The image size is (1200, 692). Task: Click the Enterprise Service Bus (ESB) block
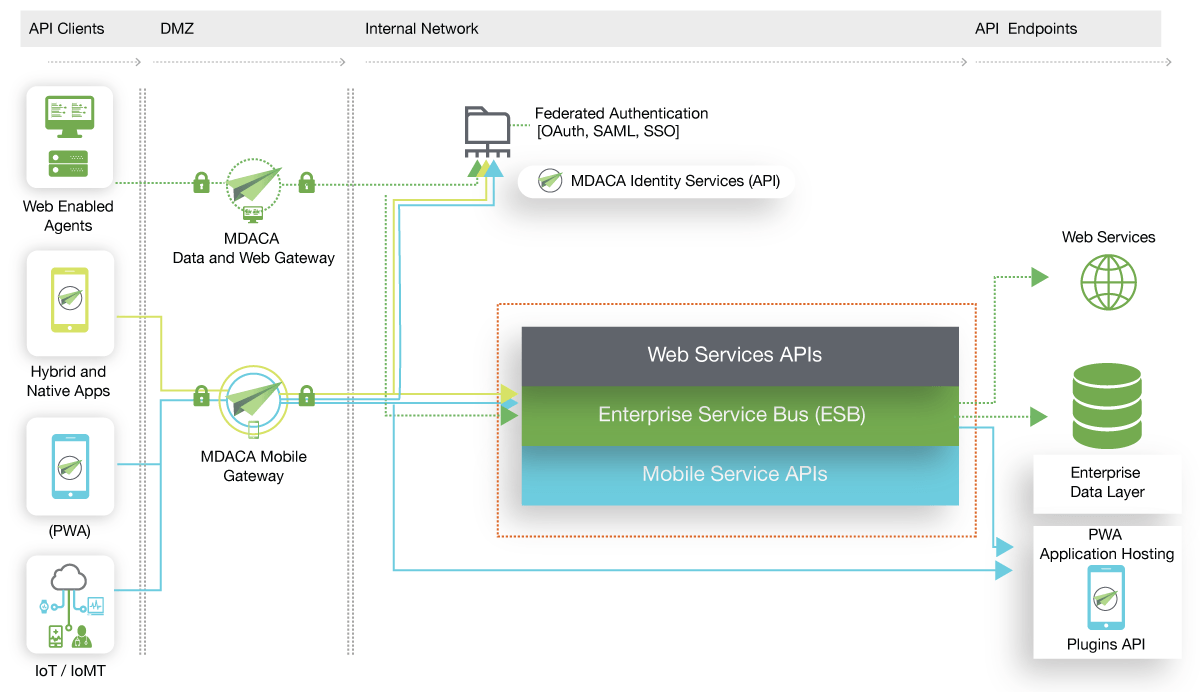pyautogui.click(x=740, y=415)
